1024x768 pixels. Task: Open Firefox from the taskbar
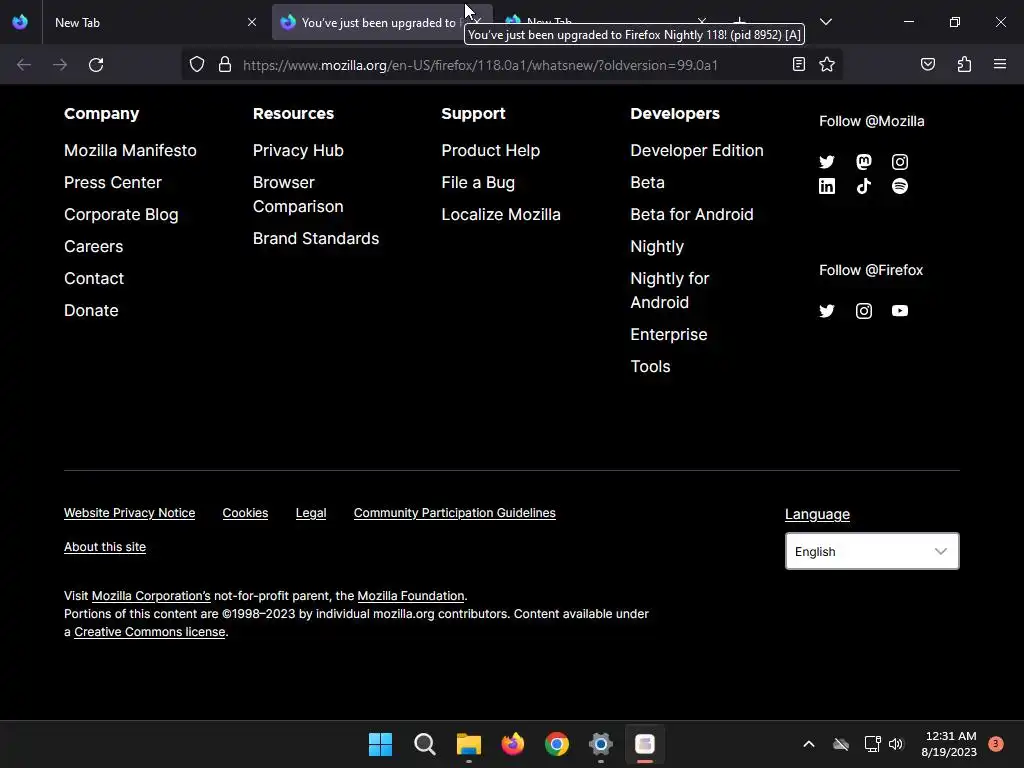(x=513, y=744)
